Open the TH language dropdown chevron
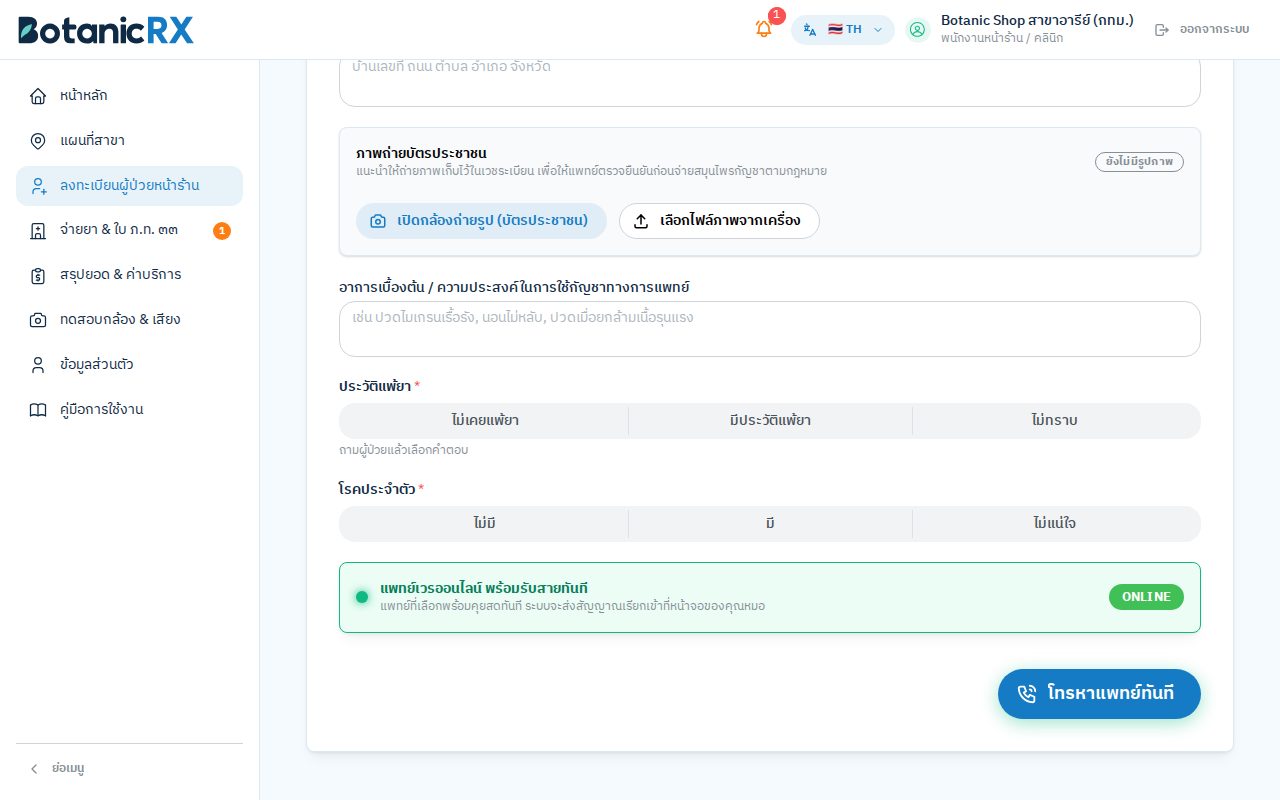The width and height of the screenshot is (1280, 800). (878, 30)
